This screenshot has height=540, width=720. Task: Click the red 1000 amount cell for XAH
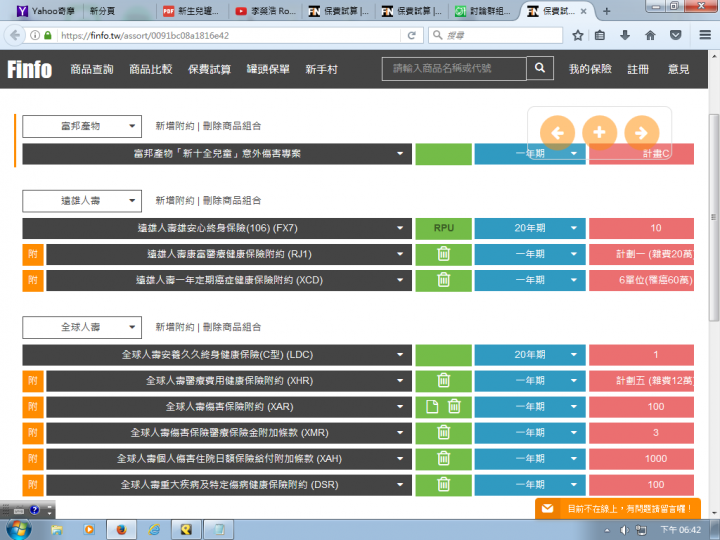(641, 459)
